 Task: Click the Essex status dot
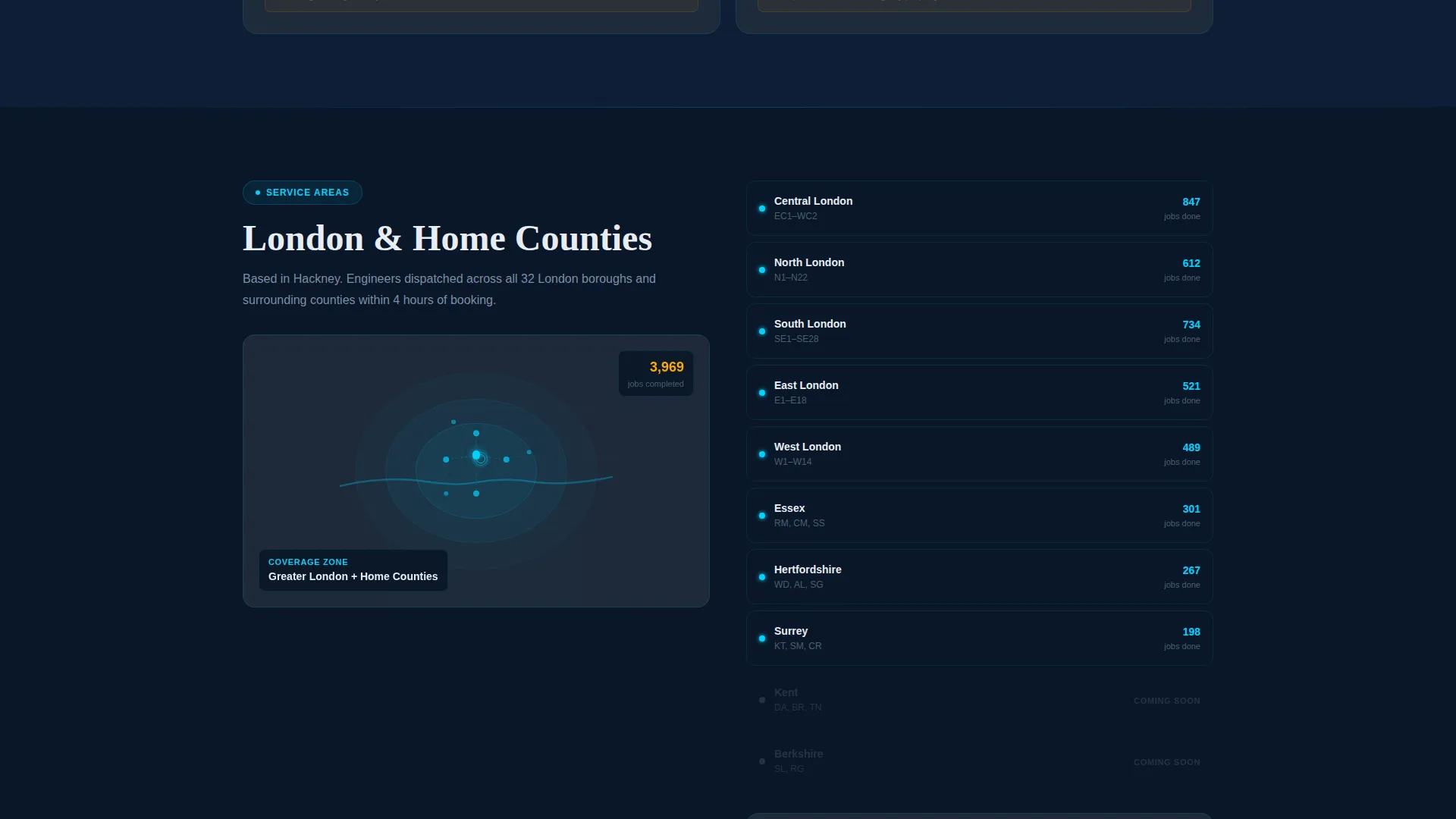click(762, 516)
